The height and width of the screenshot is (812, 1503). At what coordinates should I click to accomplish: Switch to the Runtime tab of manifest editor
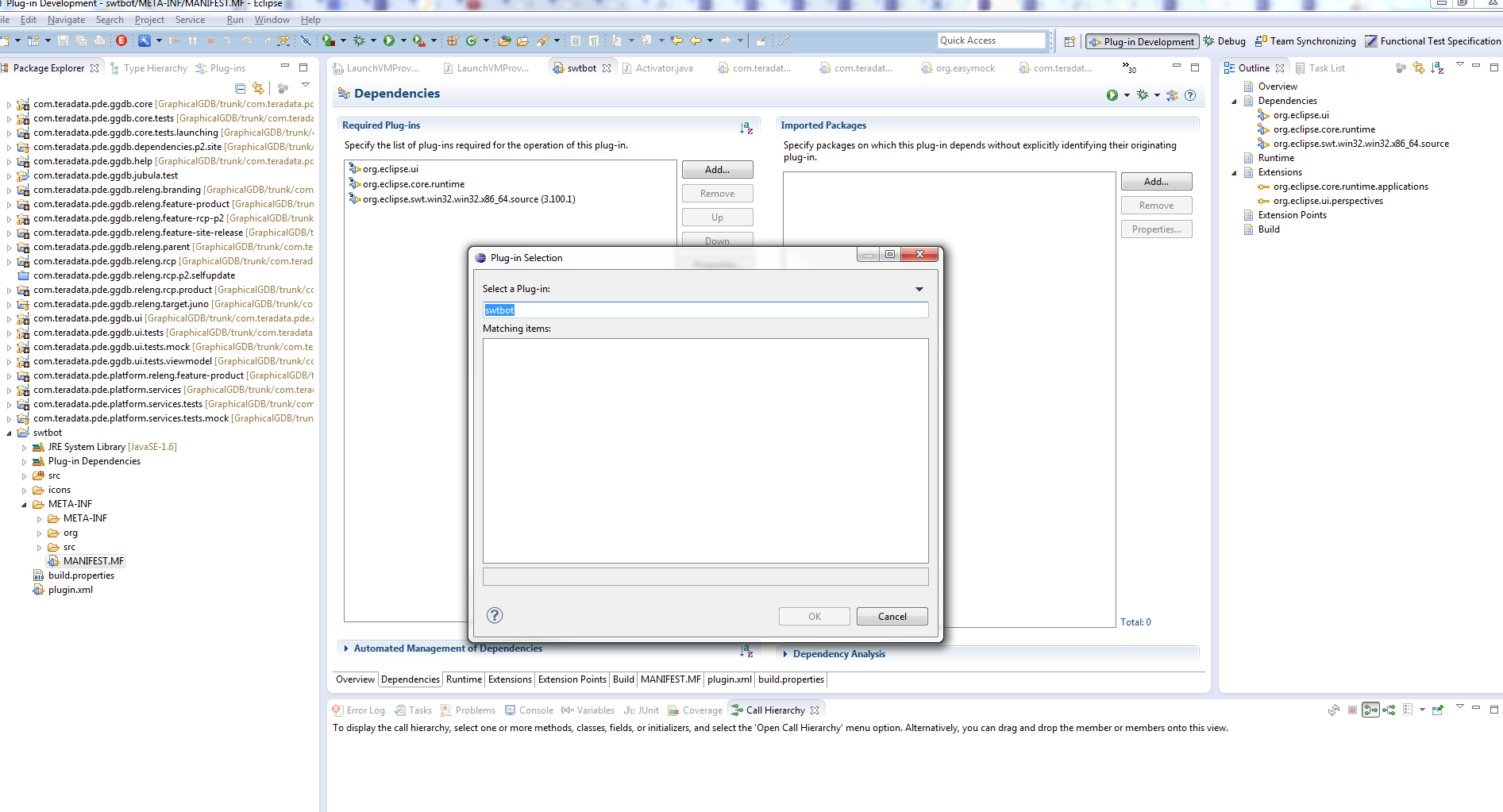[x=464, y=679]
